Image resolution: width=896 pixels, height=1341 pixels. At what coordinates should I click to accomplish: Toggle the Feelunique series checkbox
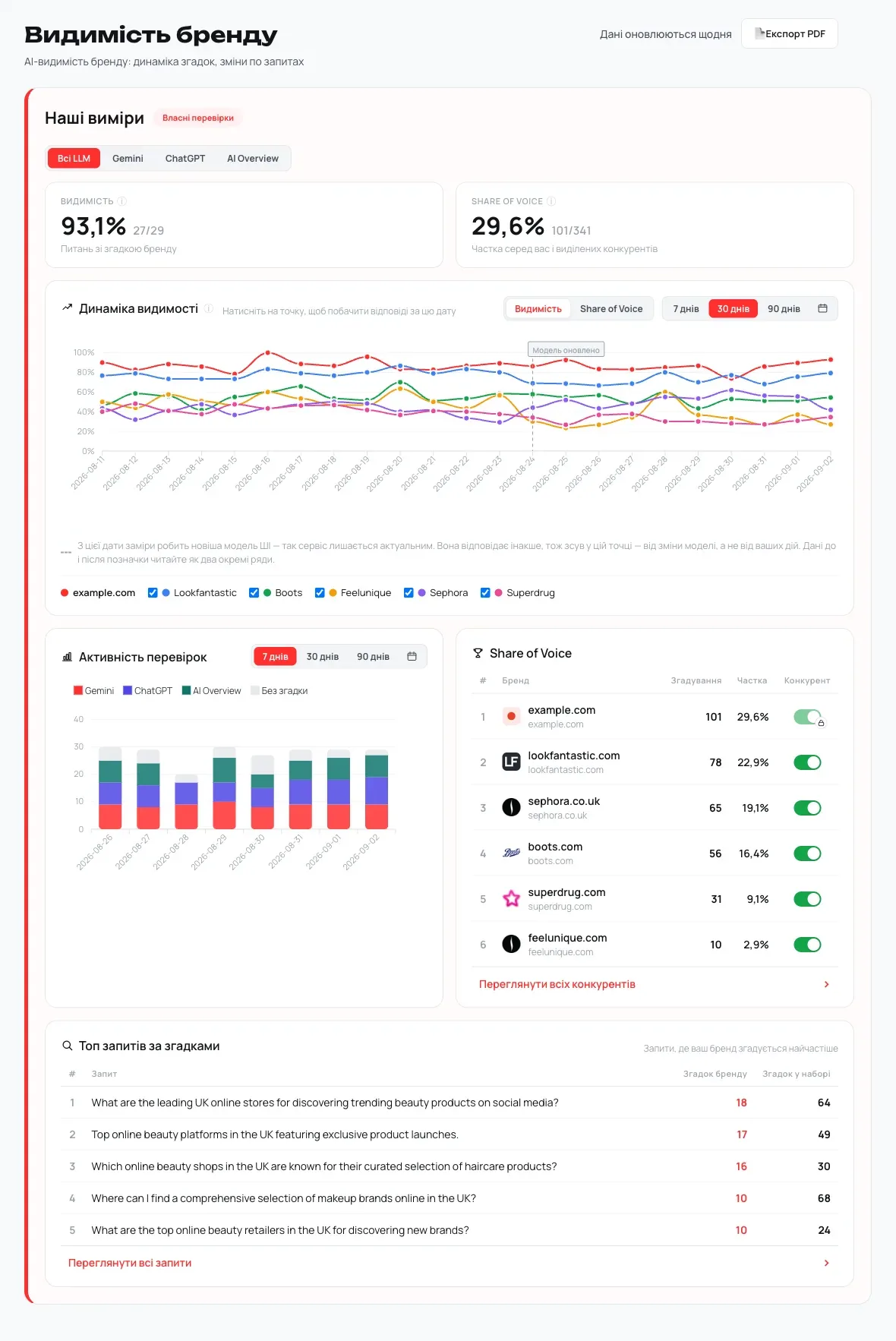coord(320,593)
